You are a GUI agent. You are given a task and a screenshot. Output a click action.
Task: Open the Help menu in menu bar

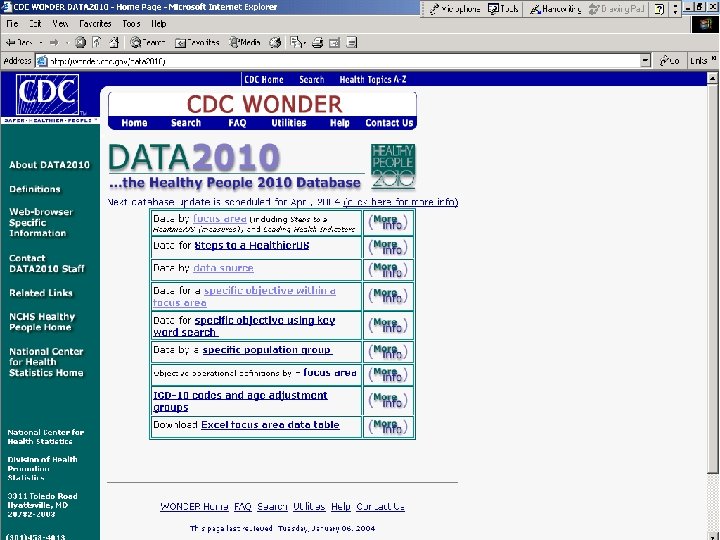point(159,24)
